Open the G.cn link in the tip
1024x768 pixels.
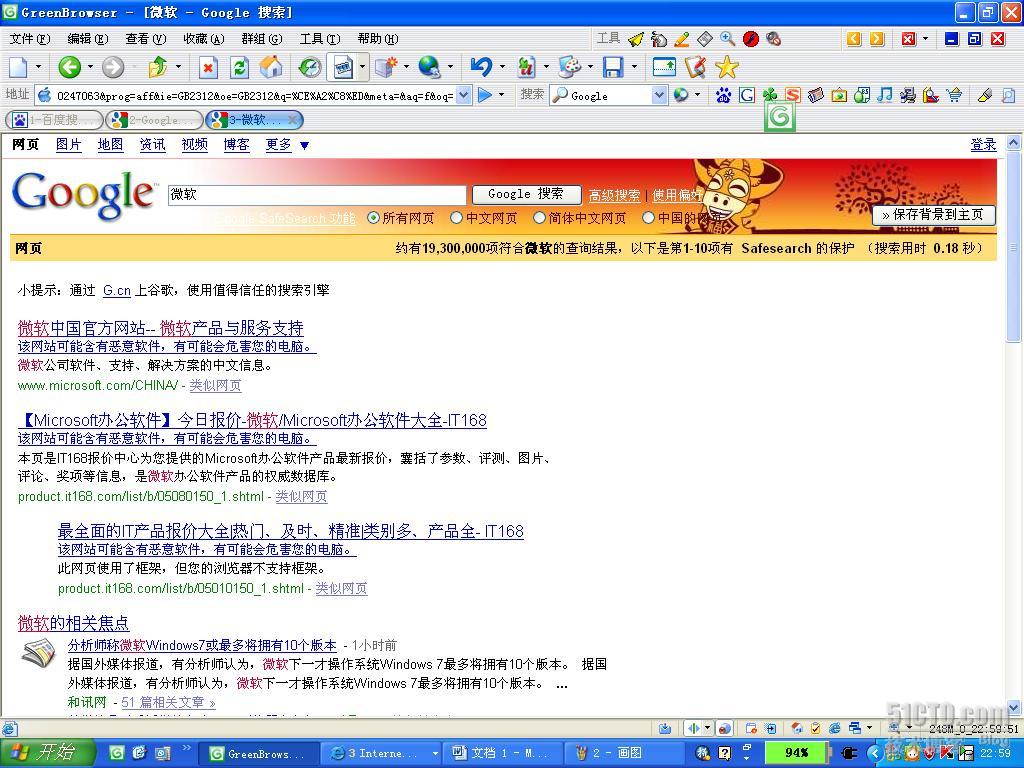[117, 291]
